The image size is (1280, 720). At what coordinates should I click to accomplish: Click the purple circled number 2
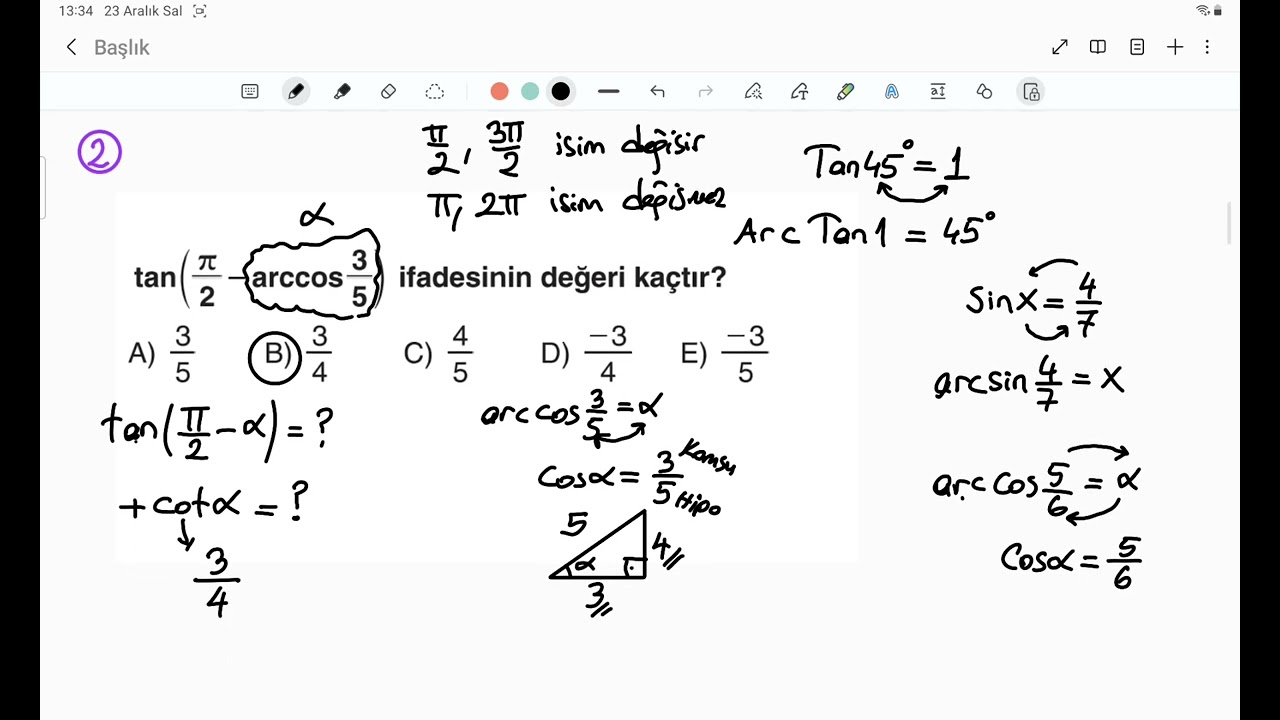[99, 152]
